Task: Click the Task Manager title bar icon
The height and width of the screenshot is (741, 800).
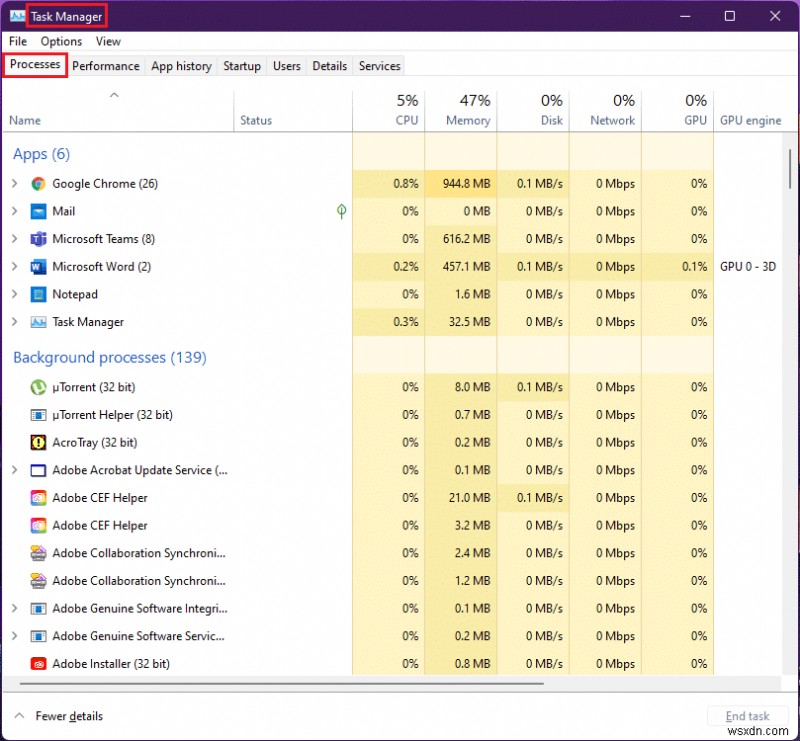Action: point(17,16)
